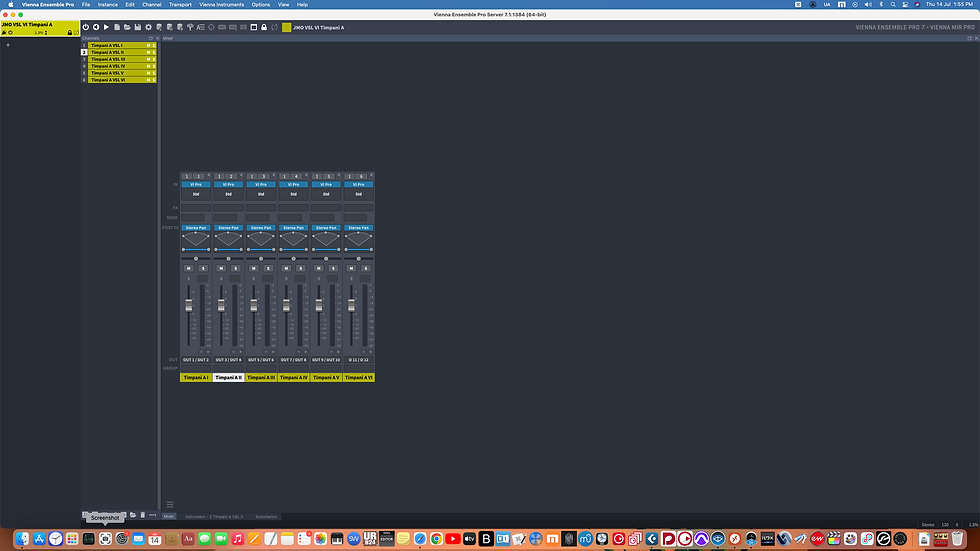
Task: Switch to the Mixer tab at bottom
Action: tap(169, 517)
